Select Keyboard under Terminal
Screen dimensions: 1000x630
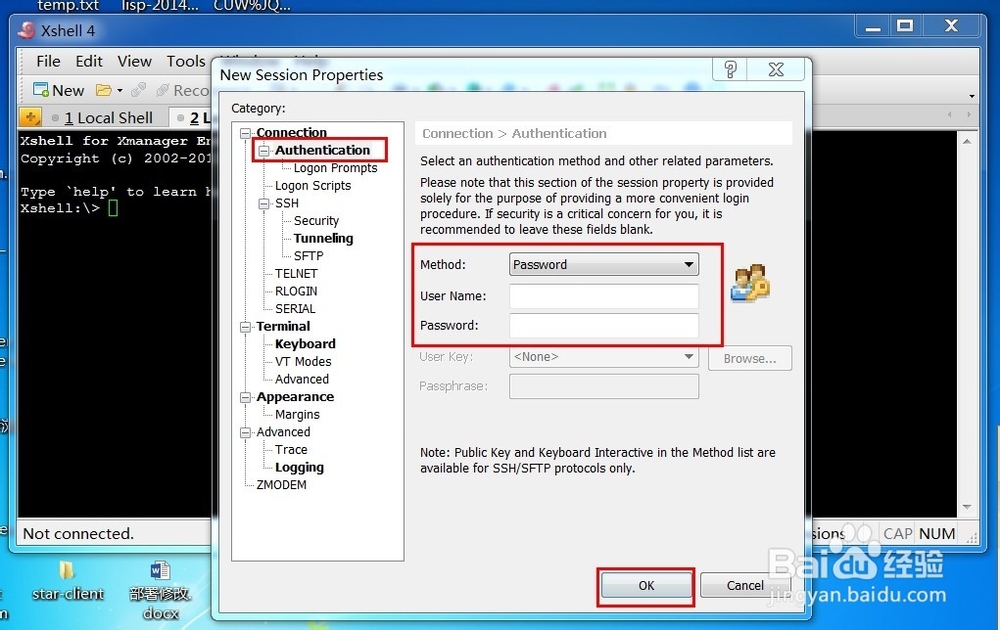305,344
